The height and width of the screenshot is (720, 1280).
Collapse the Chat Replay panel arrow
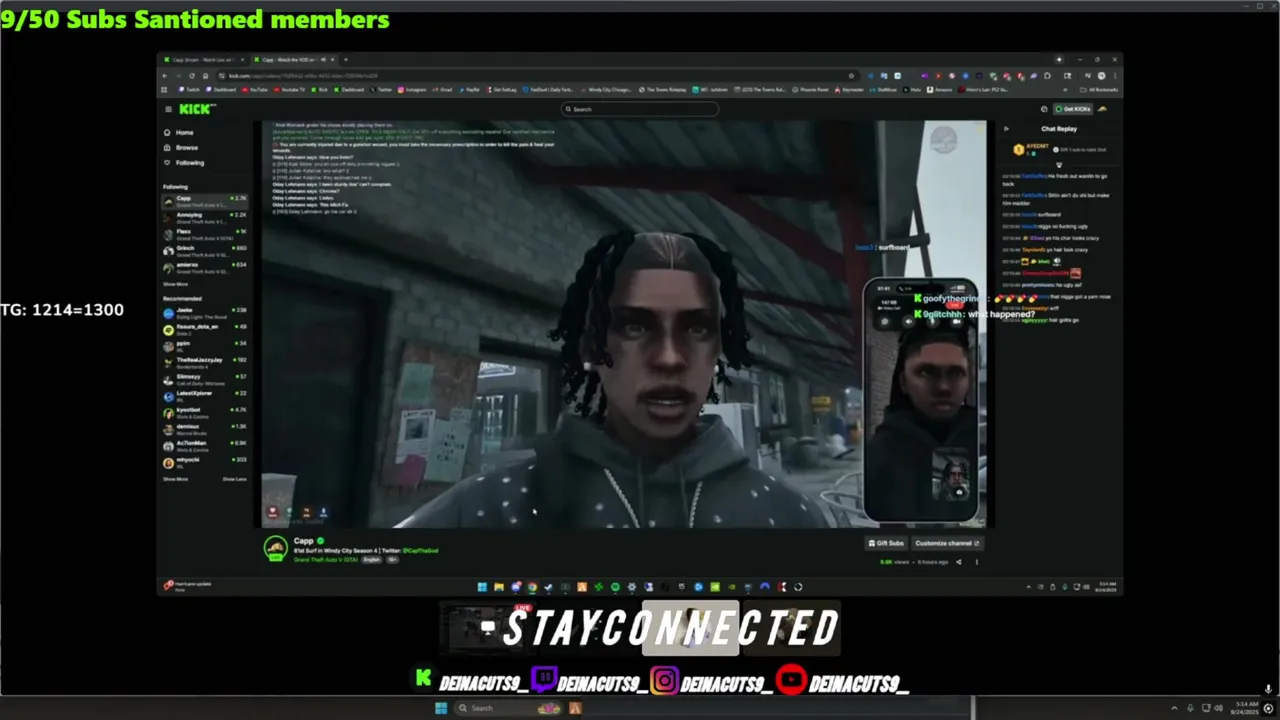(x=1006, y=128)
